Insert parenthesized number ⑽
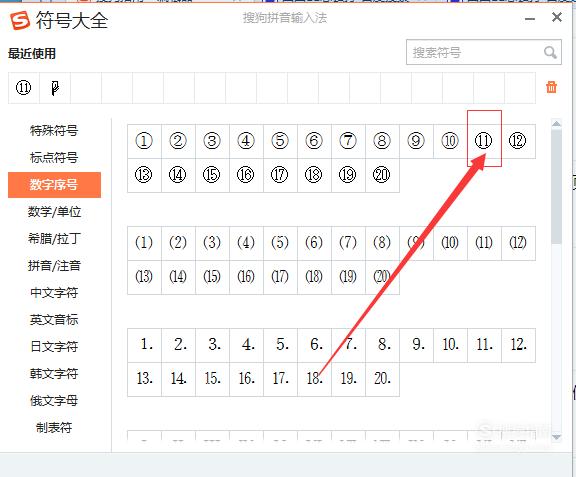Screen dimensions: 576x477 click(x=450, y=243)
